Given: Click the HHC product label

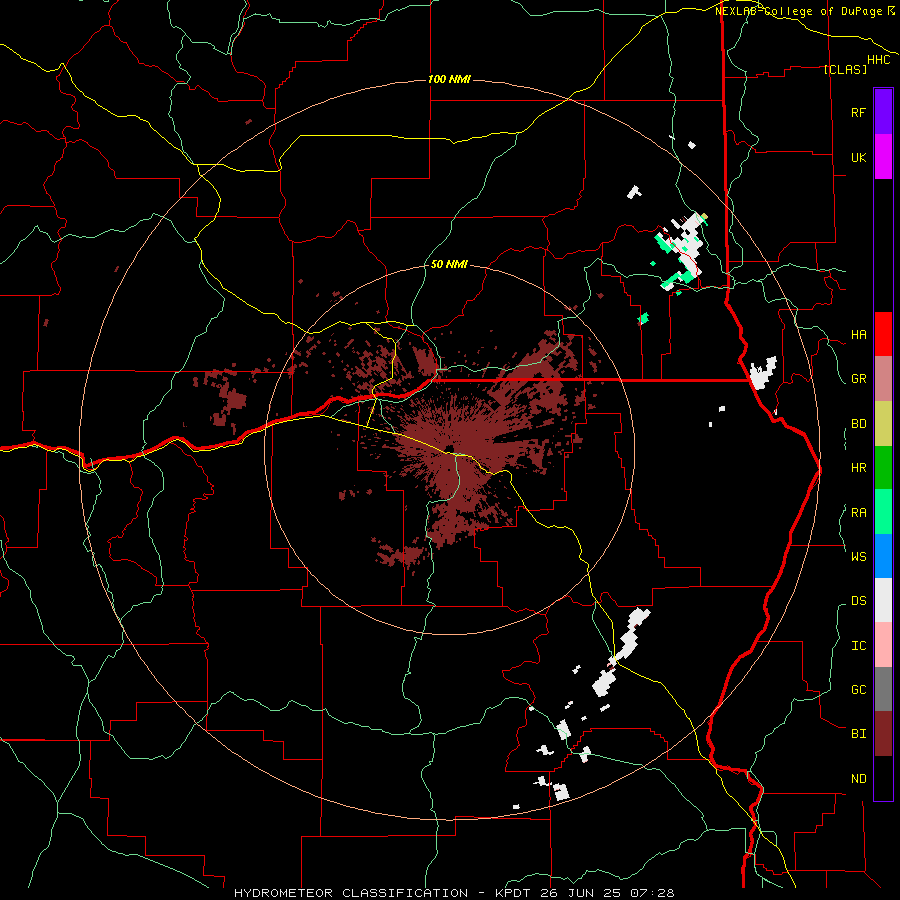Looking at the screenshot, I should point(878,60).
